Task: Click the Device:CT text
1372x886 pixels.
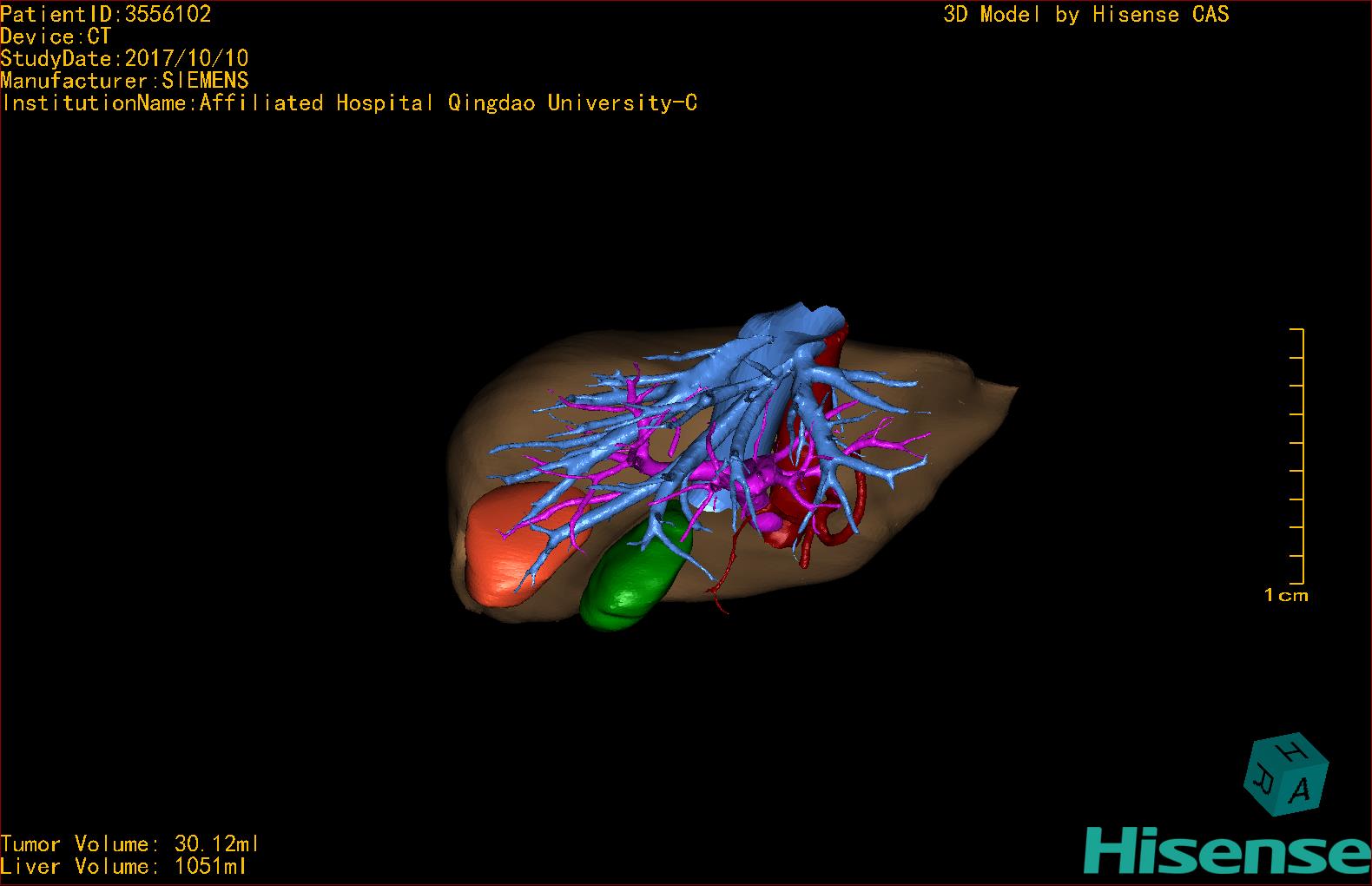Action: tap(56, 36)
